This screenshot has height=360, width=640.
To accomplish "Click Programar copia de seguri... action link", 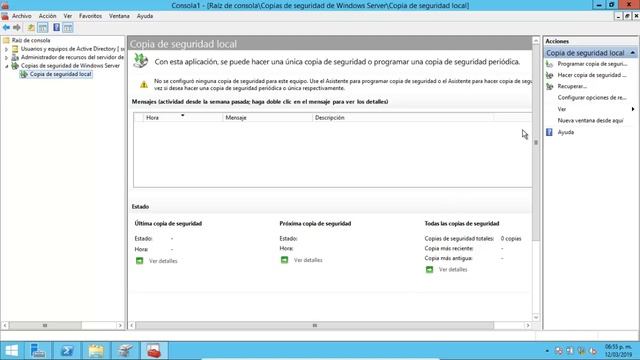I will click(592, 64).
